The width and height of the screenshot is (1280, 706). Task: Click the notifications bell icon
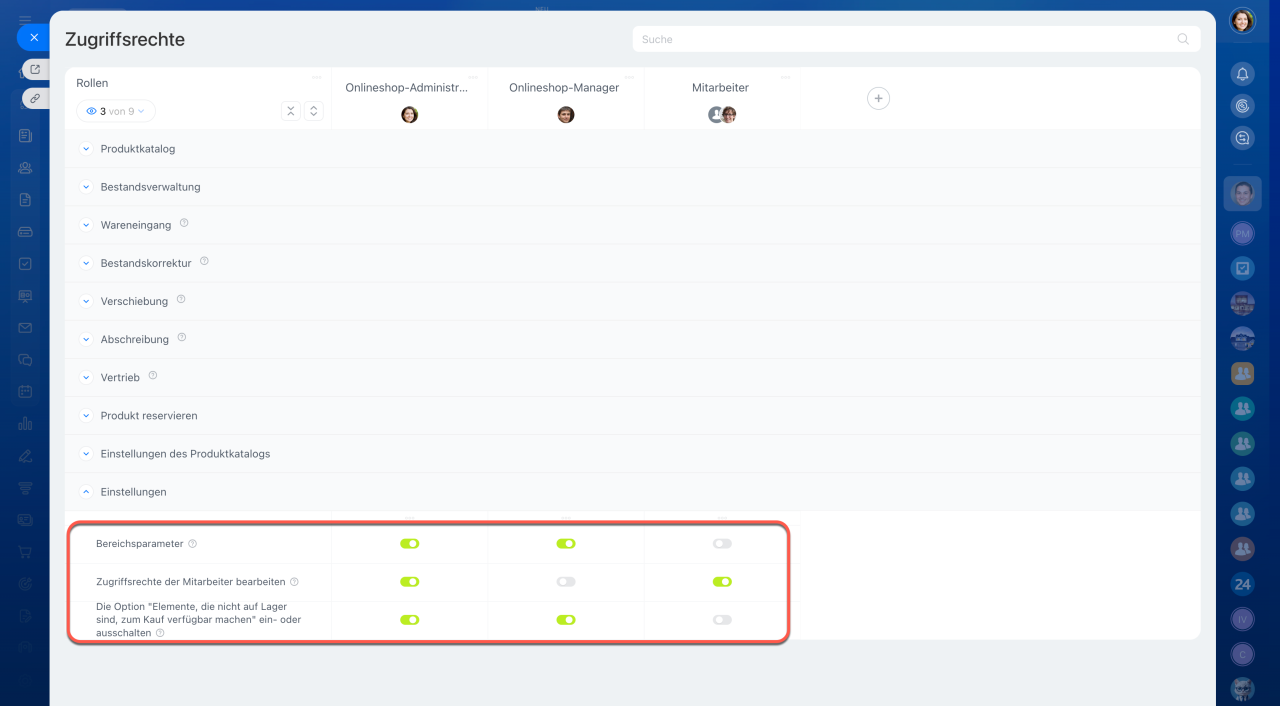(x=1242, y=74)
